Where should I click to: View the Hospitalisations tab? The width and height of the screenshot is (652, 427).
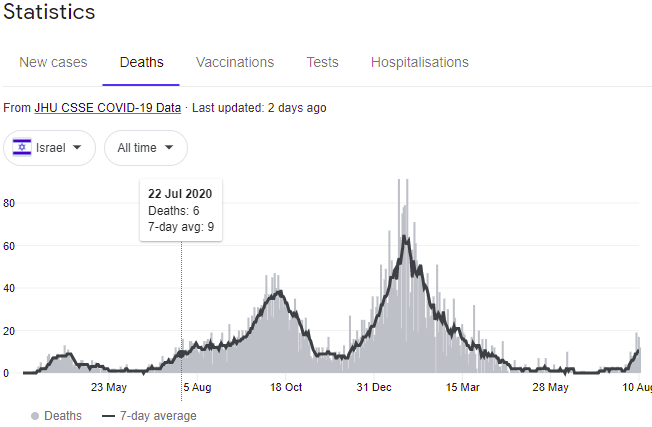tap(419, 62)
